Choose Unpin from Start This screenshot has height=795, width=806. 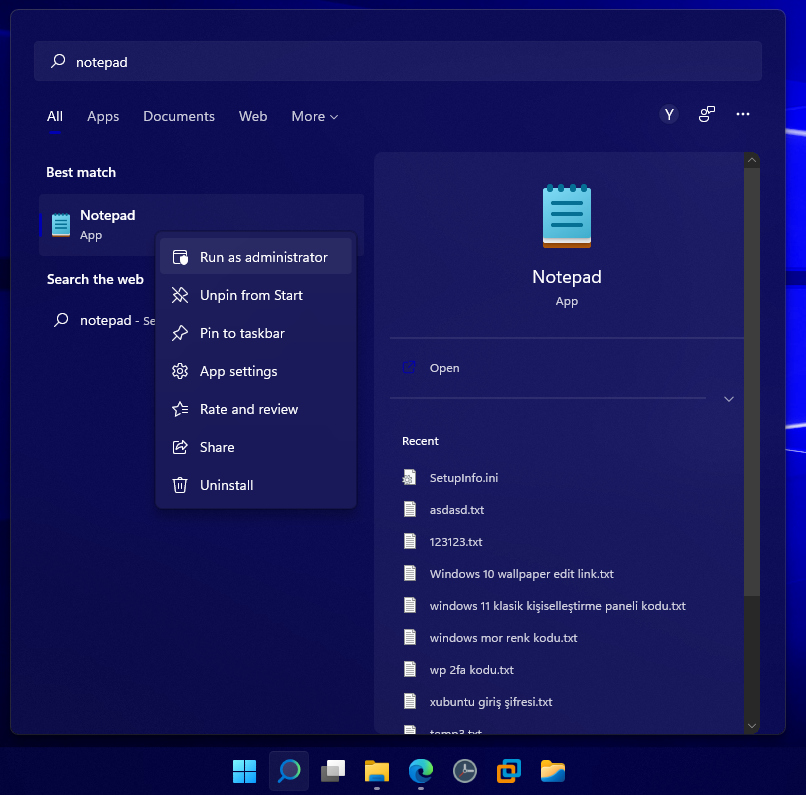point(255,295)
